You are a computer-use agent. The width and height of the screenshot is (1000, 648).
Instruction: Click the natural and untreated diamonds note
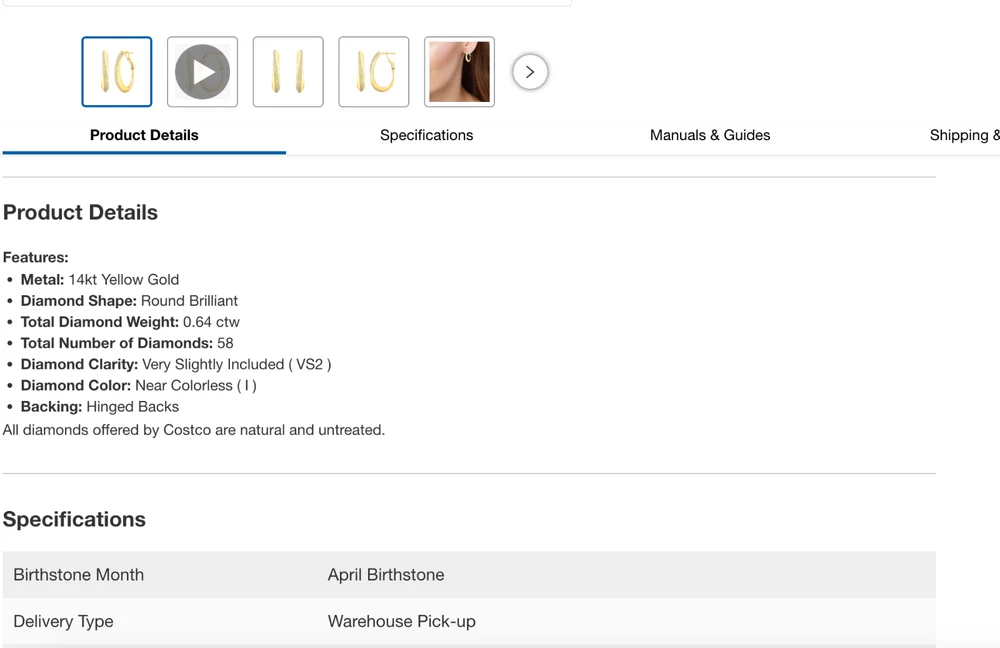point(194,430)
